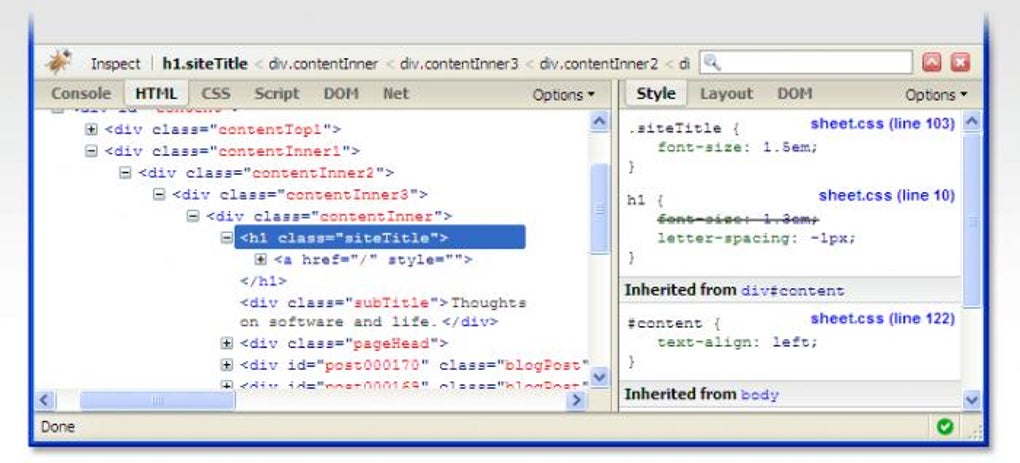This screenshot has width=1020, height=463.
Task: Click the text-align: left property
Action: [737, 342]
